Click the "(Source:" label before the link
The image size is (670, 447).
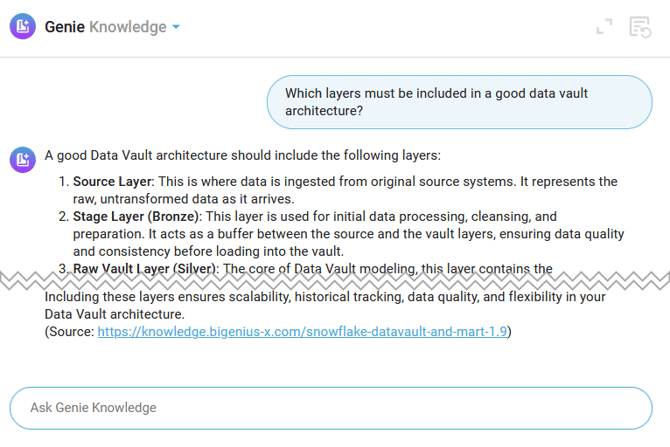click(70, 332)
